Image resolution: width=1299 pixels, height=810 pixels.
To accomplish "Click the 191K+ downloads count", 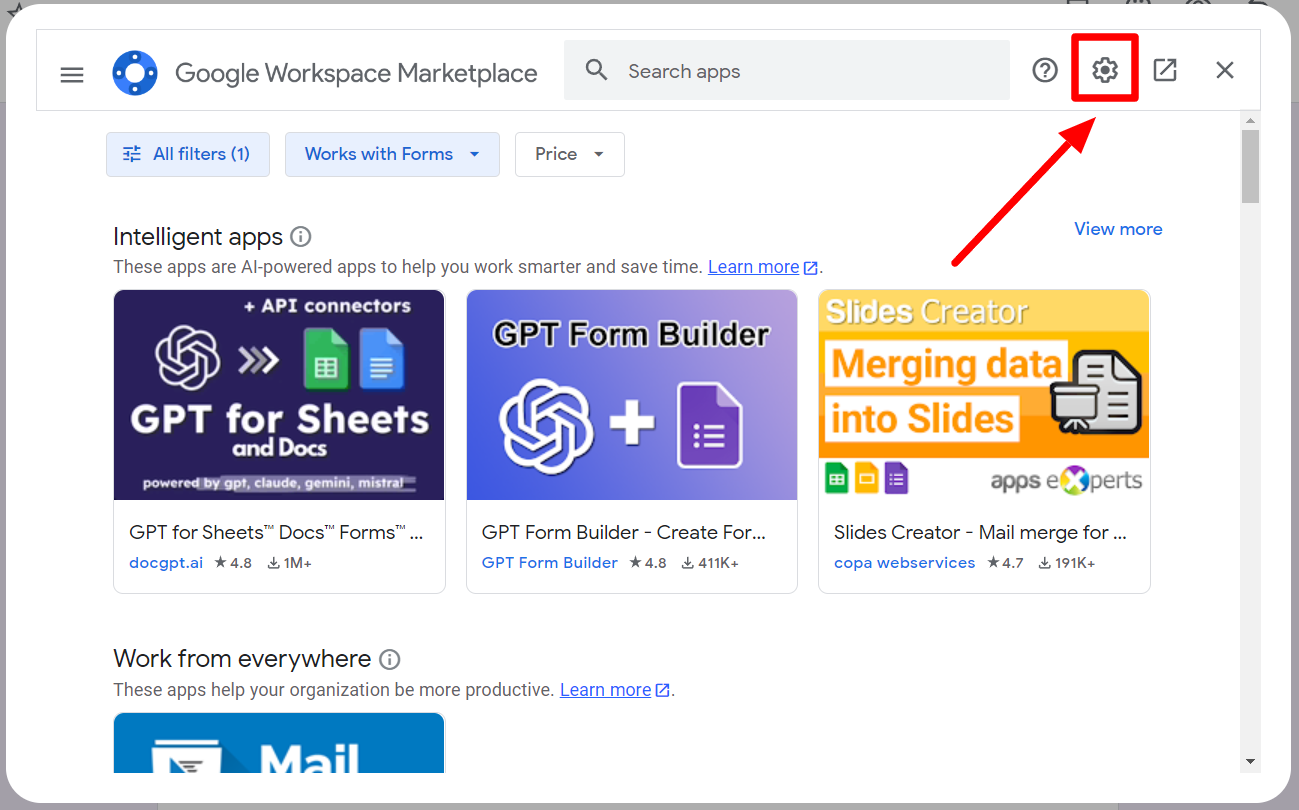I will tap(1067, 563).
